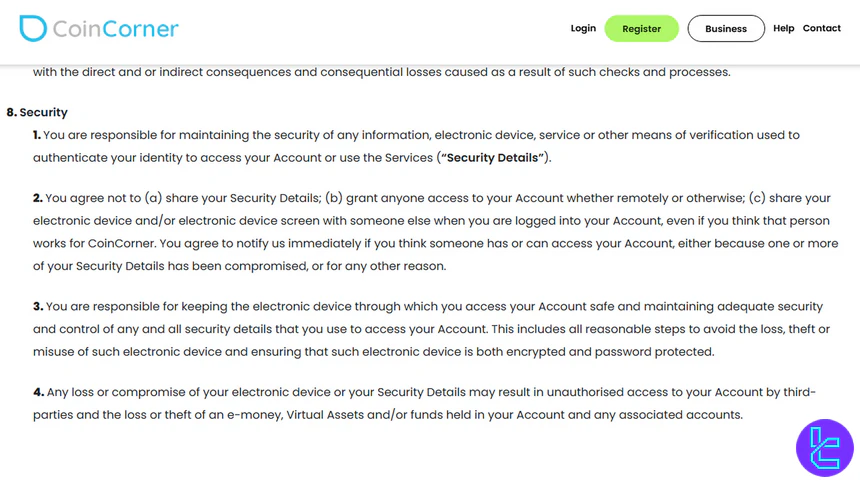Click the Business outlined button

[725, 29]
